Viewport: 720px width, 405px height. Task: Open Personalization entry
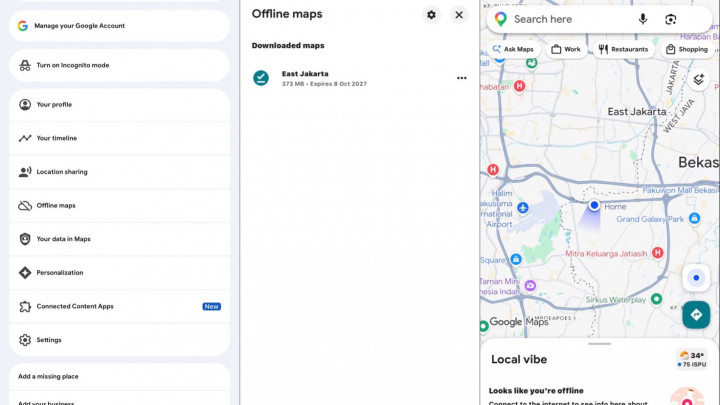[x=119, y=272]
